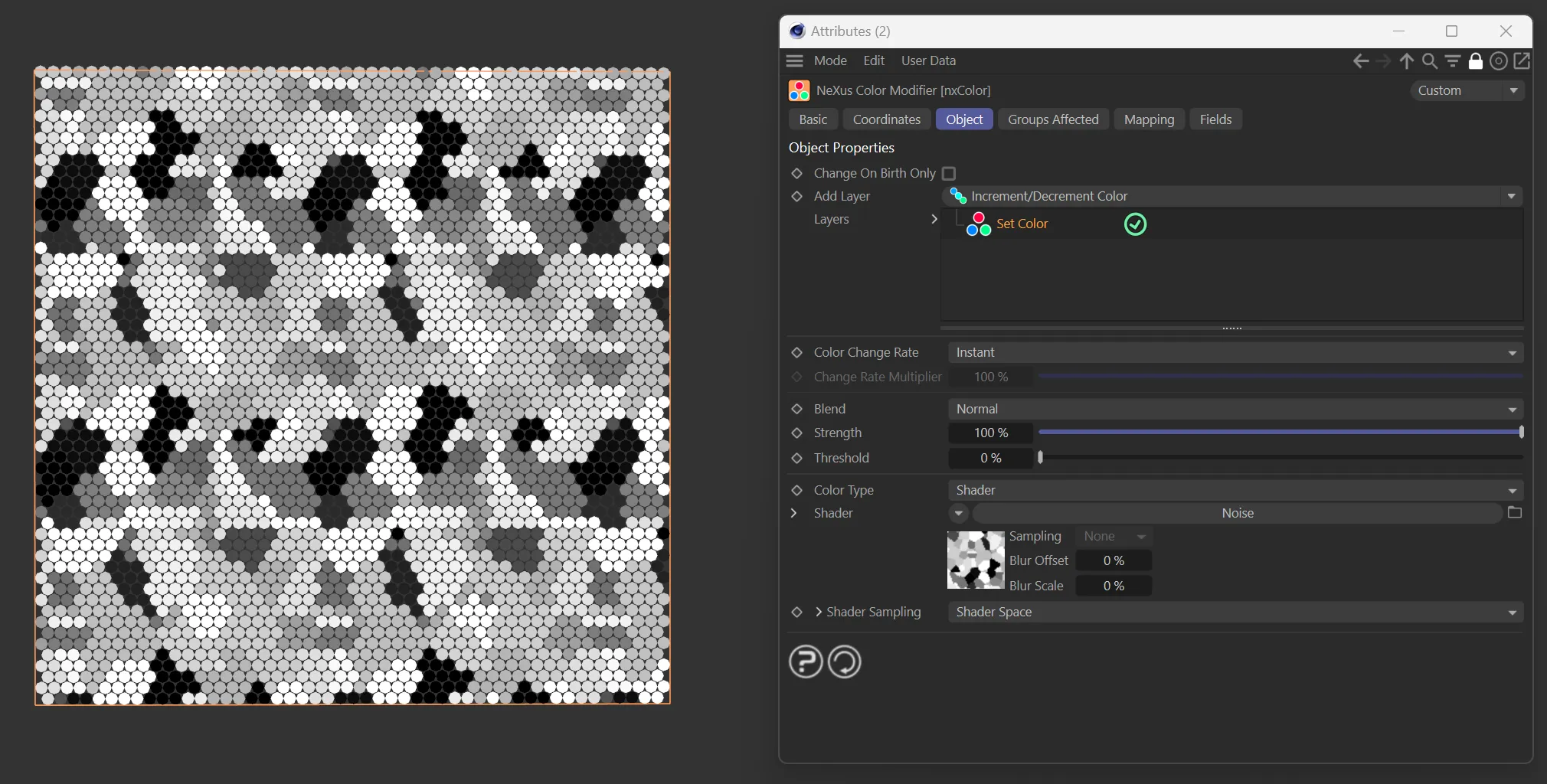Open the hamburger menu in Attributes
The image size is (1547, 784).
[795, 60]
